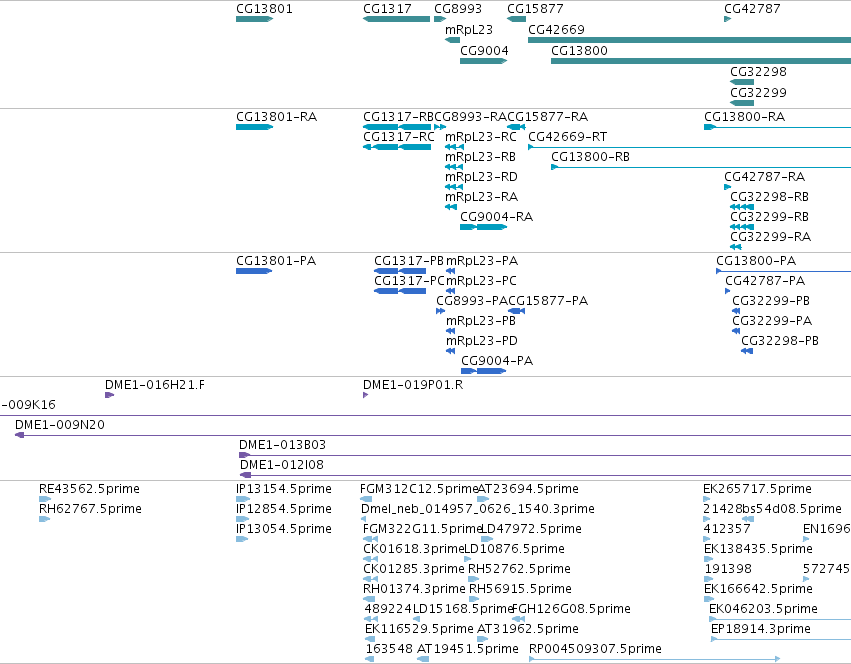The width and height of the screenshot is (851, 664).
Task: Click the CG42669-RT transcript label
Action: 568,137
